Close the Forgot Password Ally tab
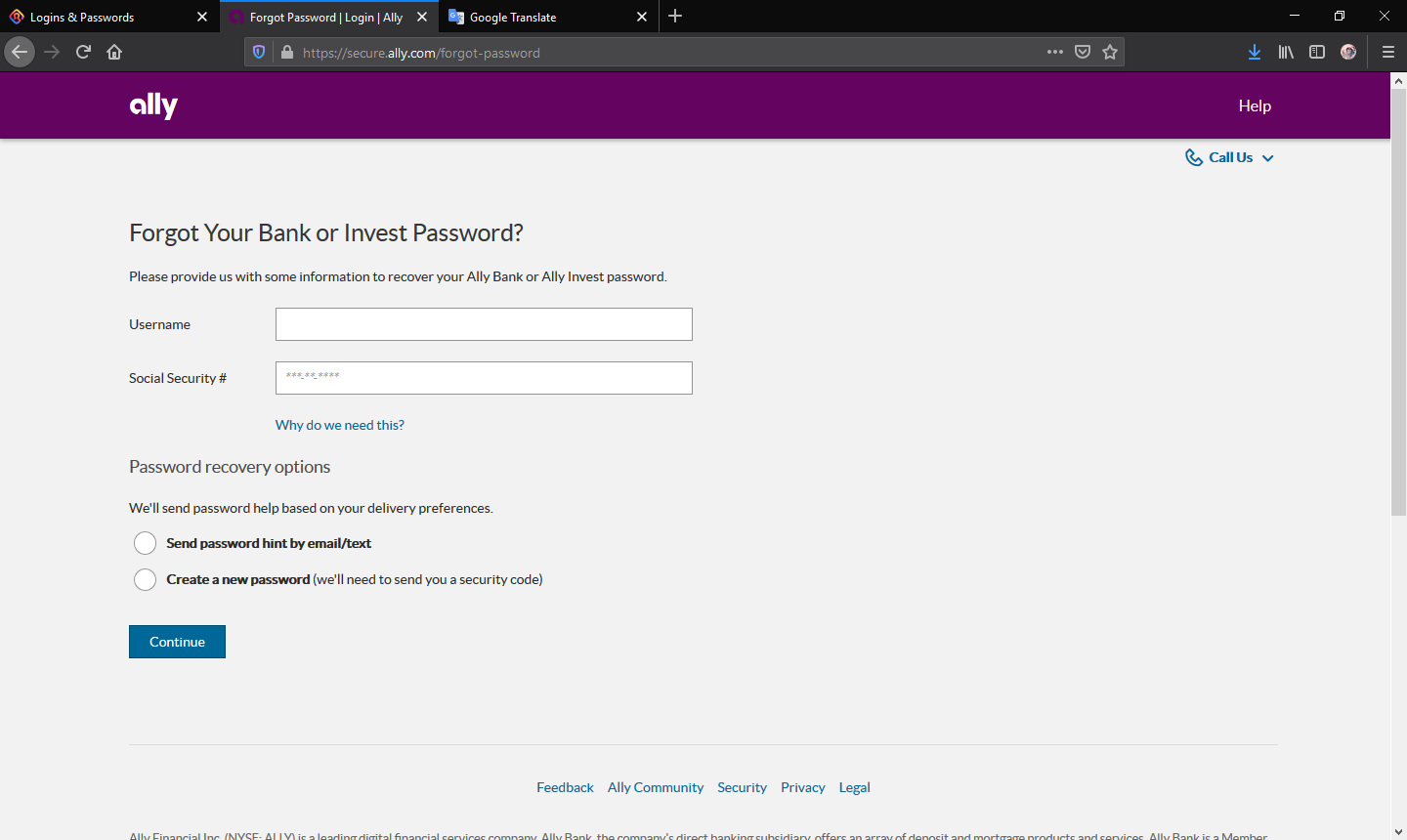1407x840 pixels. tap(422, 17)
